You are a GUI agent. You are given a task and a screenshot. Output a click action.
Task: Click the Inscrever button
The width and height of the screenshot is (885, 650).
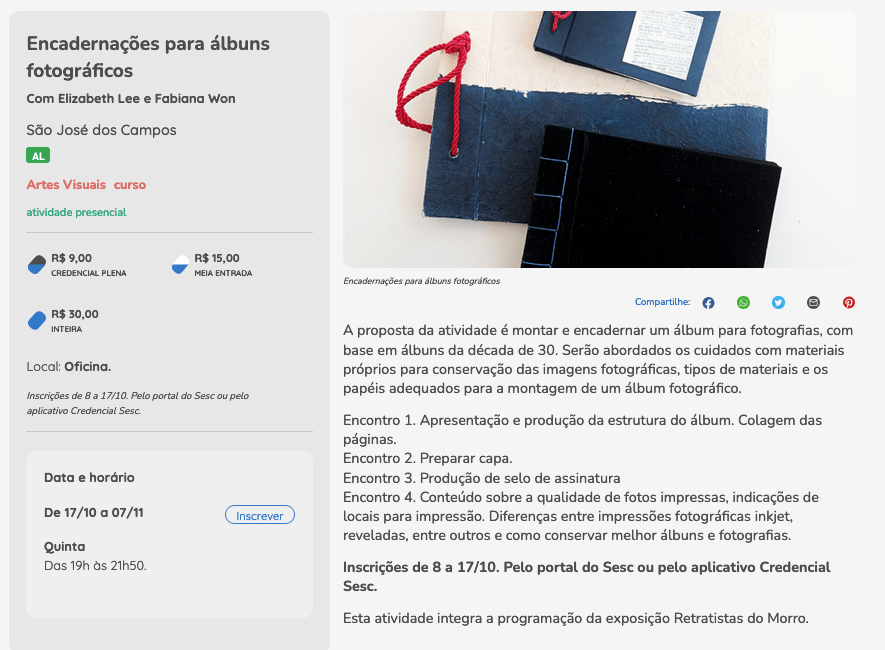260,515
